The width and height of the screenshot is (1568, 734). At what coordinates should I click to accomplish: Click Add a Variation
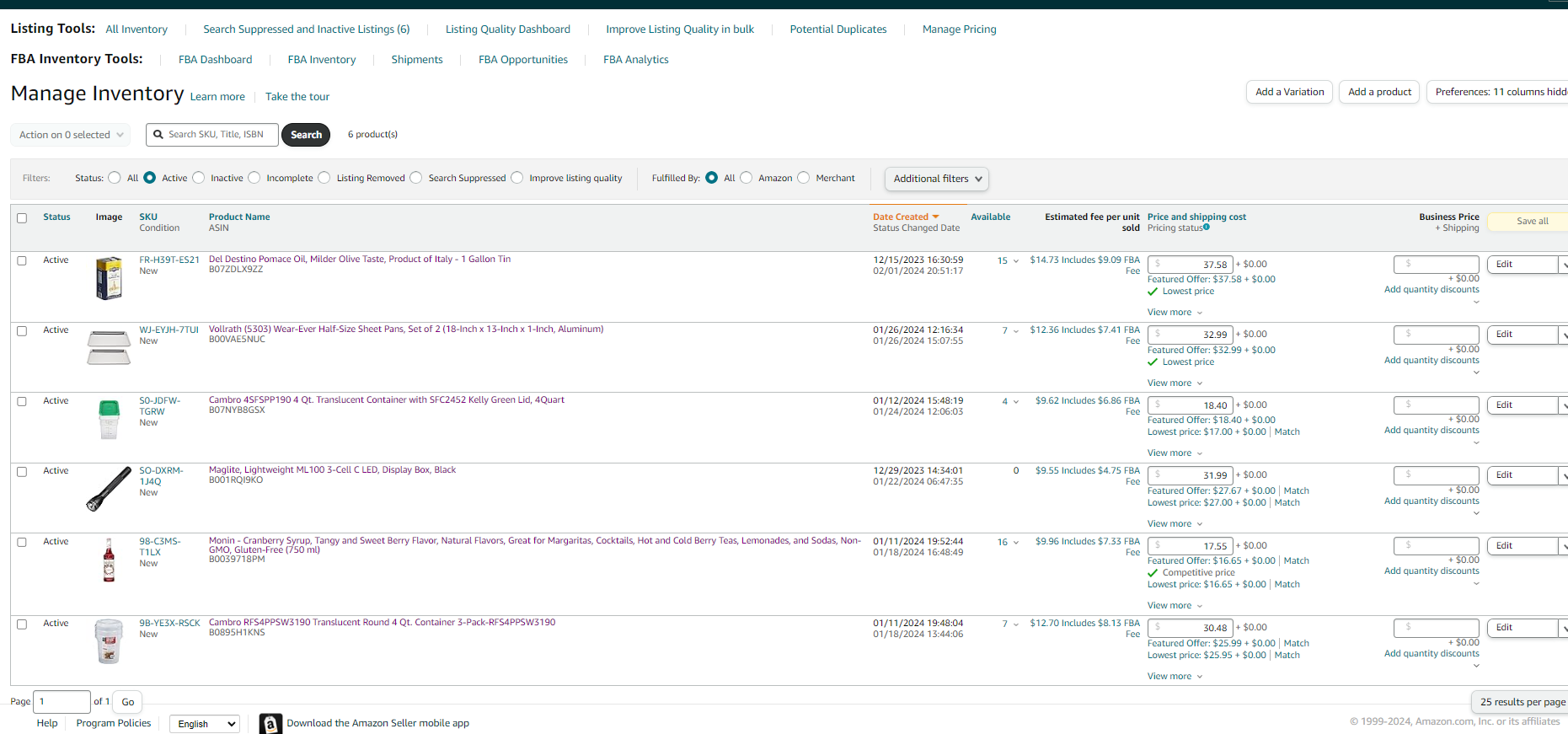(x=1289, y=92)
